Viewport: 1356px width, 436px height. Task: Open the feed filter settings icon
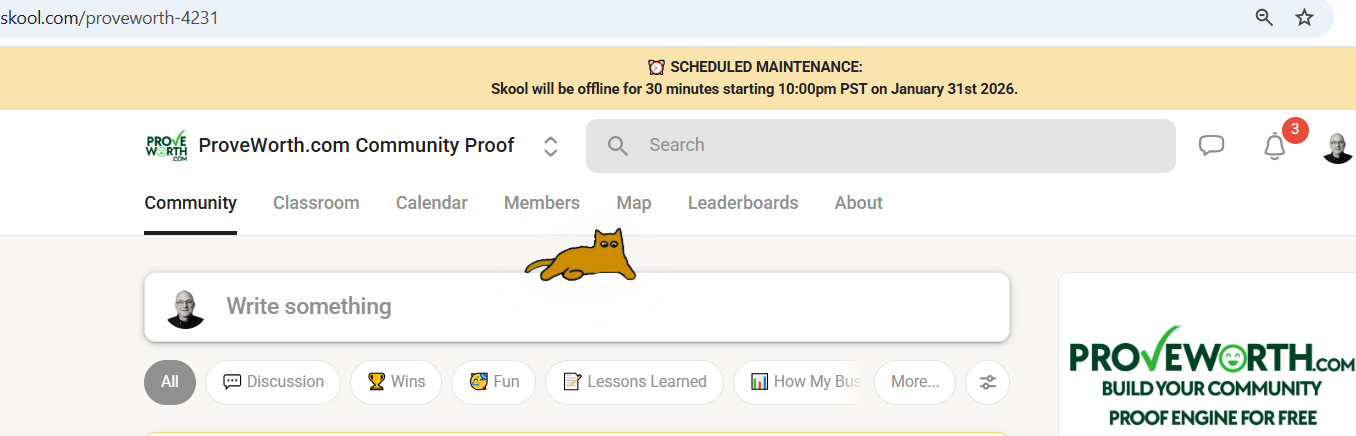tap(988, 382)
